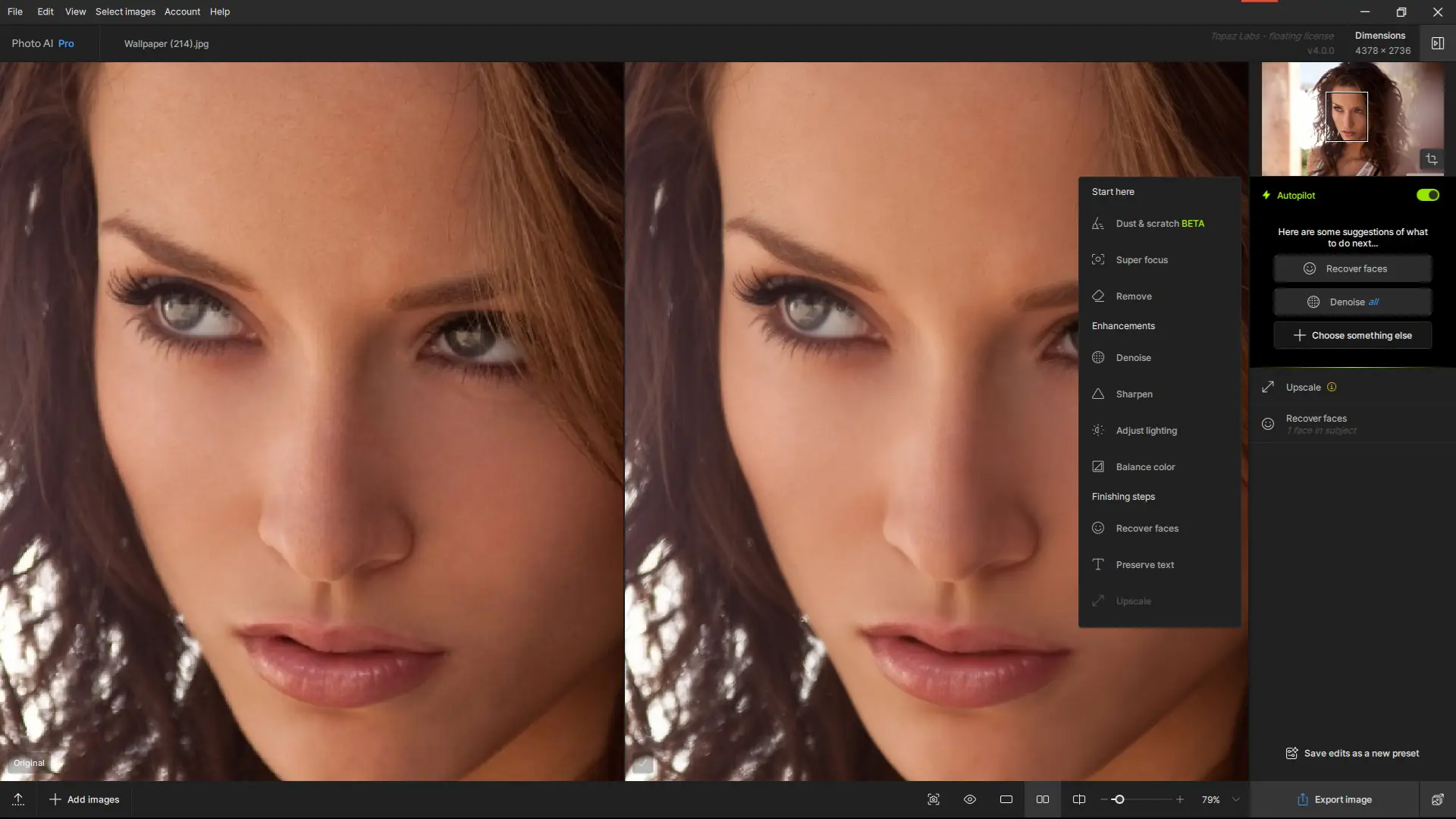Click Save edits as a new preset
1456x819 pixels.
coord(1352,753)
